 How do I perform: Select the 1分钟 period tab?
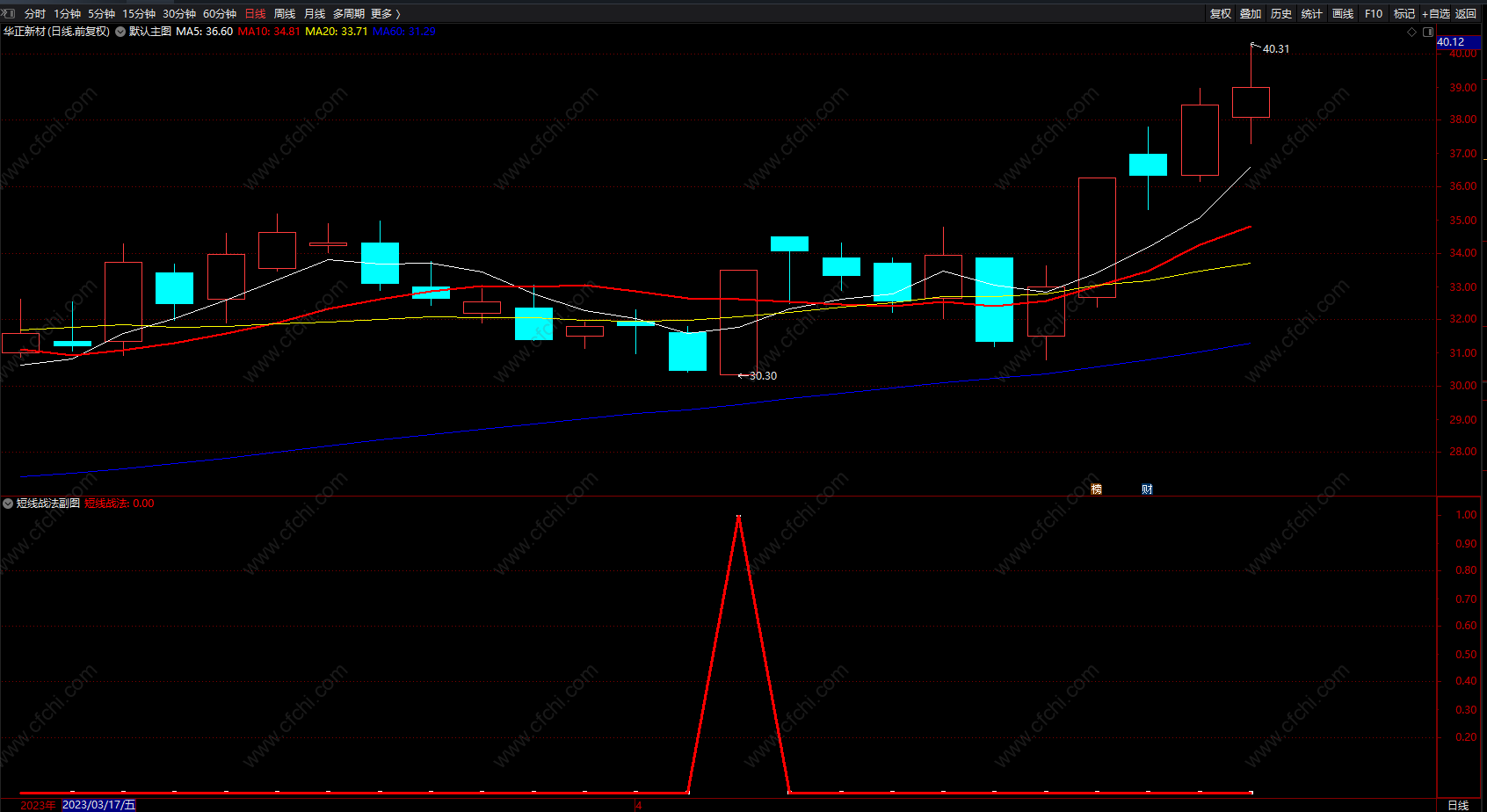[x=67, y=13]
